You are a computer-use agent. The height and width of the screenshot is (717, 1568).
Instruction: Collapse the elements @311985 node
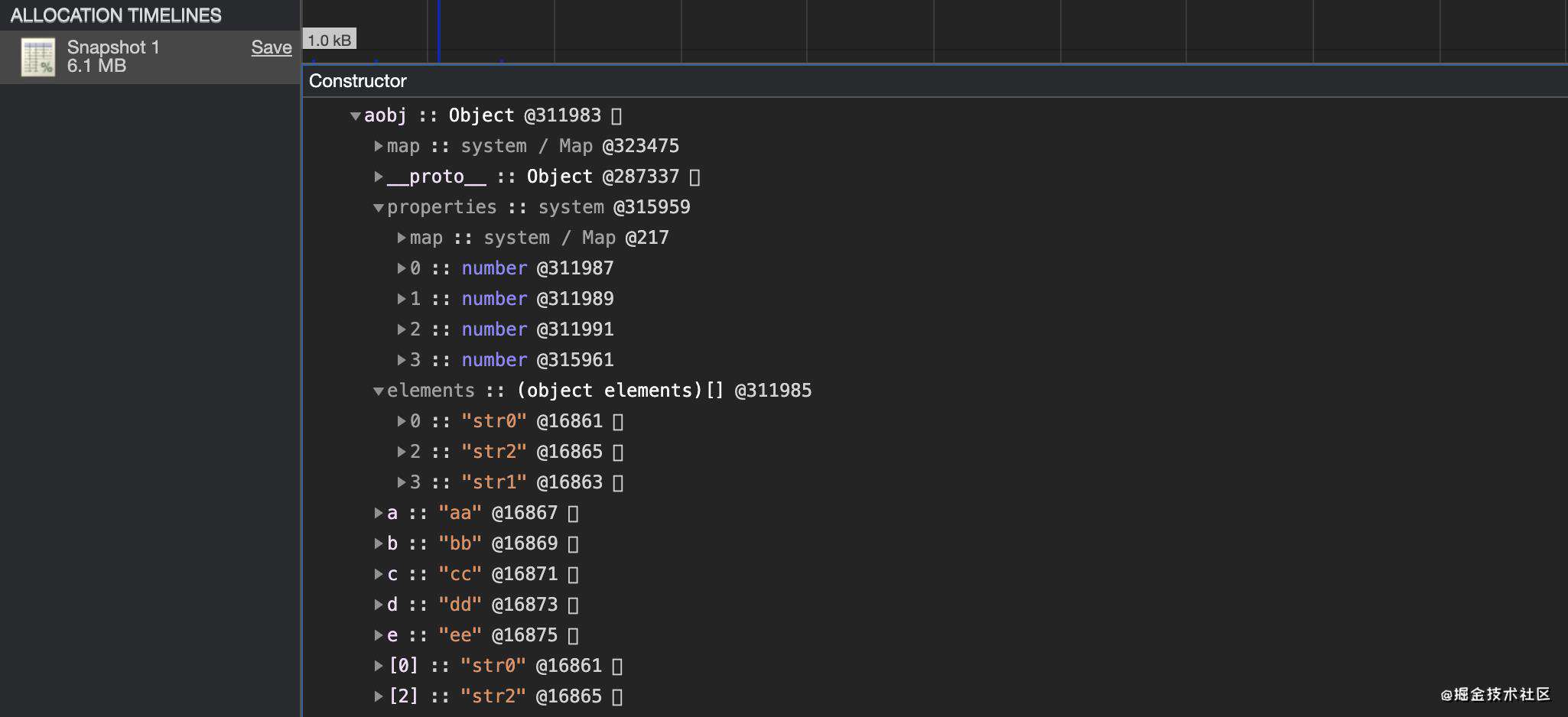coord(379,391)
